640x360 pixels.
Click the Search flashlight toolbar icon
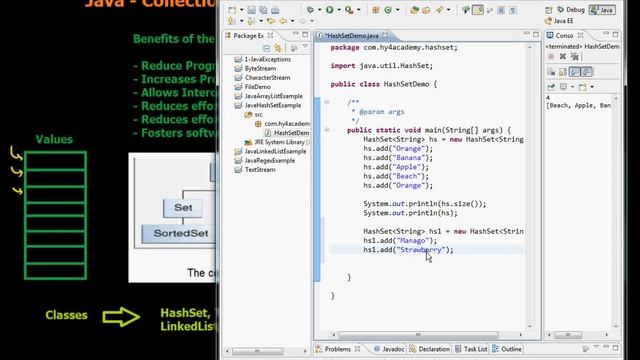tap(439, 10)
